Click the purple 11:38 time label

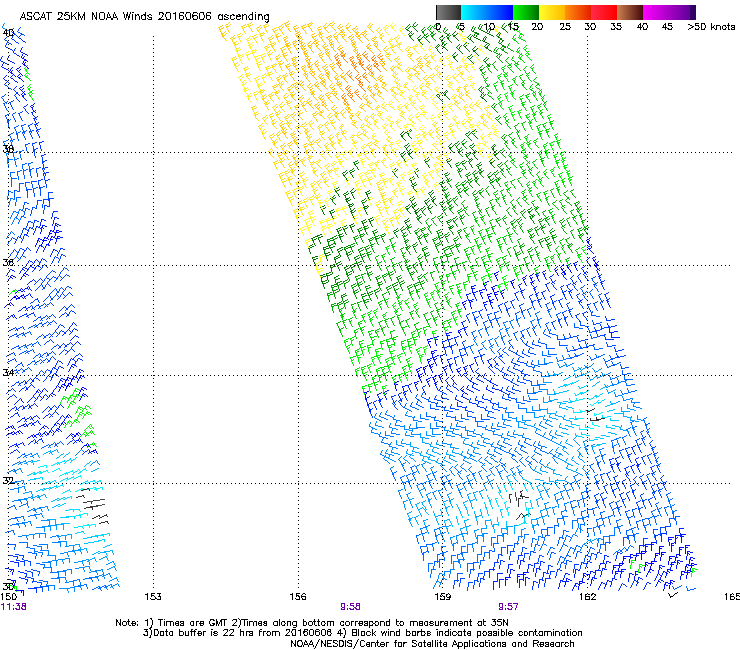(x=14, y=607)
